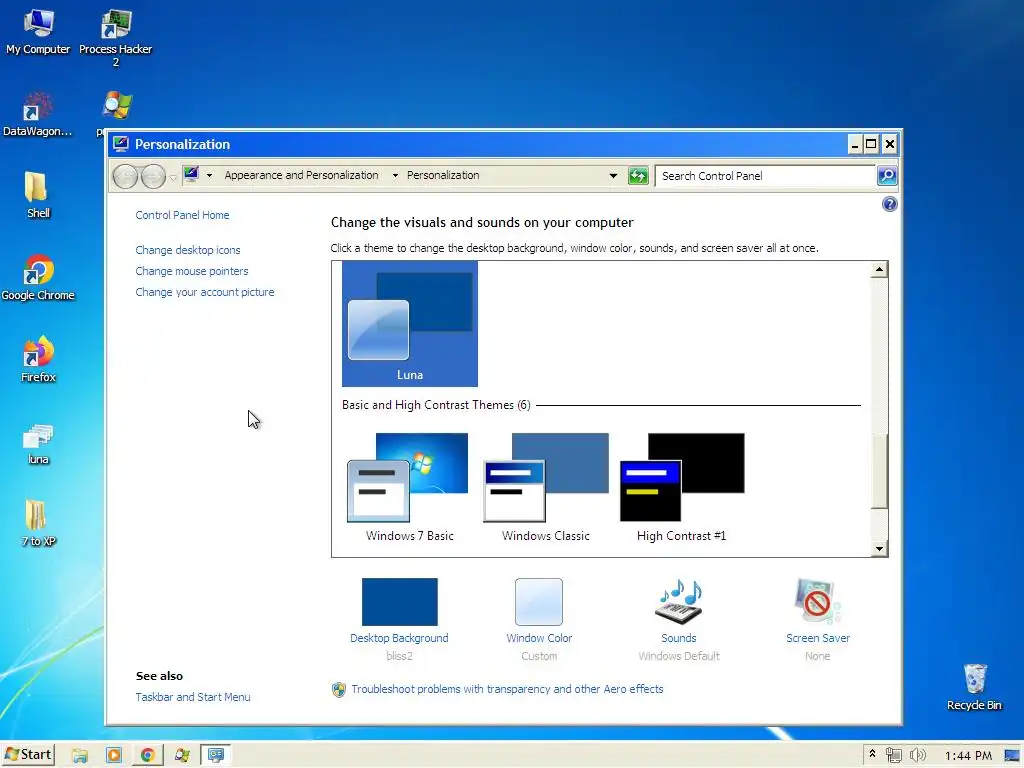Image resolution: width=1024 pixels, height=768 pixels.
Task: Select the Windows Classic theme
Action: 546,487
